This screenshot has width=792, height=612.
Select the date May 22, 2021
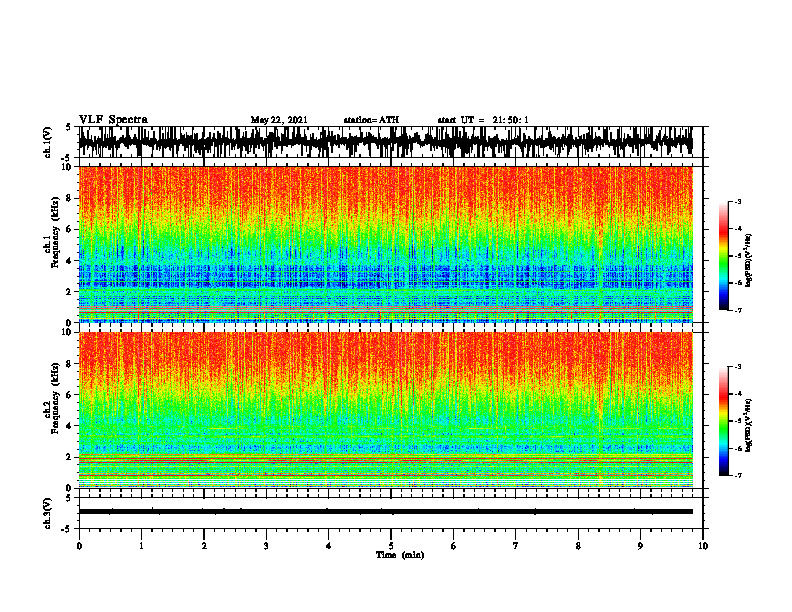(279, 120)
